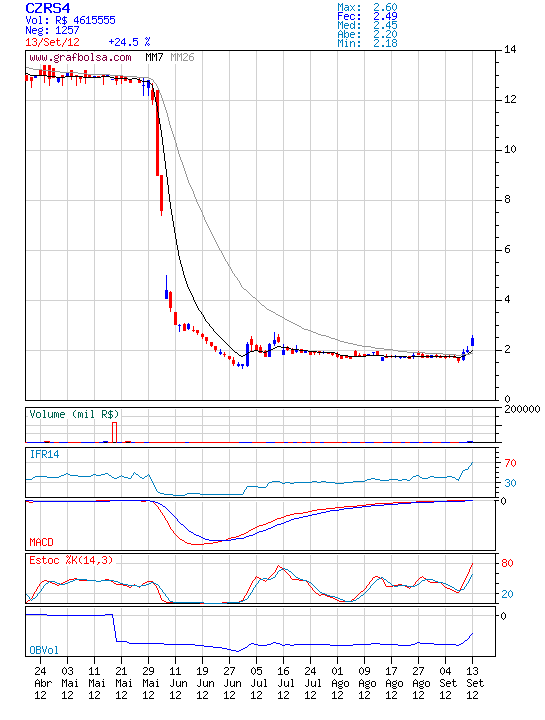
Task: Click the Neg: 1257 trades text
Action: [x=52, y=31]
